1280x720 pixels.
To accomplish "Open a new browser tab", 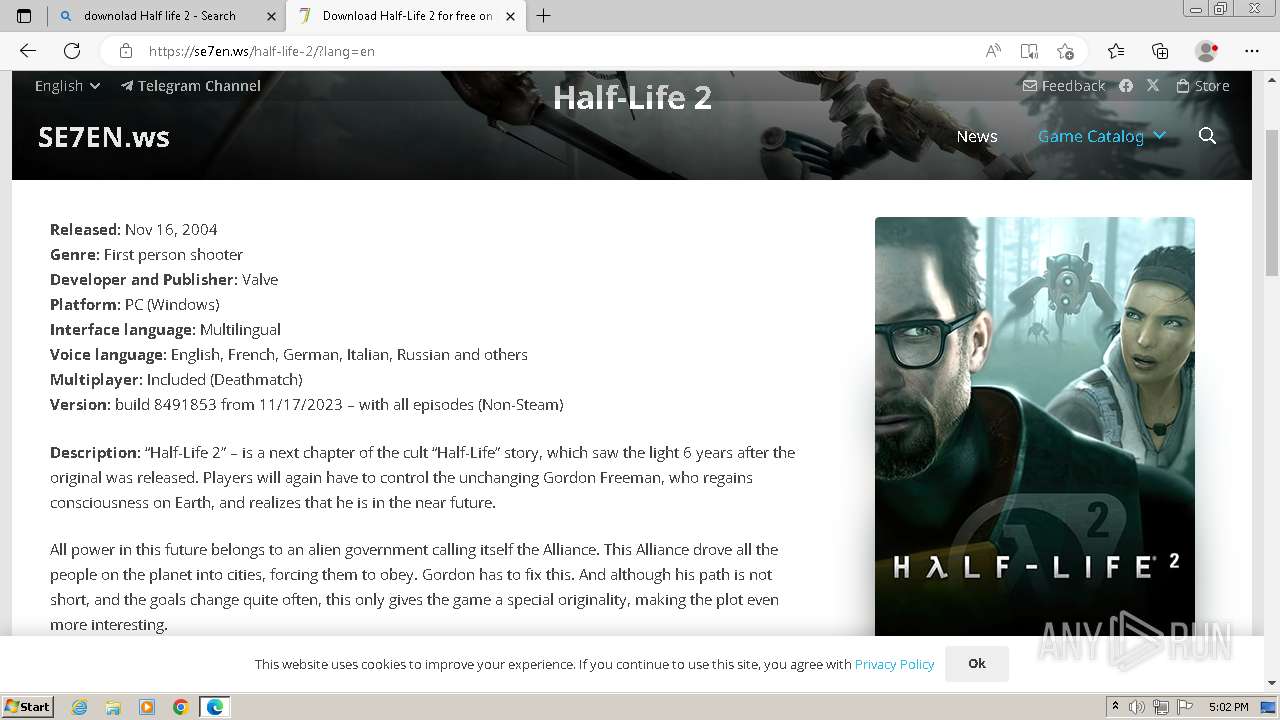I will 543,15.
